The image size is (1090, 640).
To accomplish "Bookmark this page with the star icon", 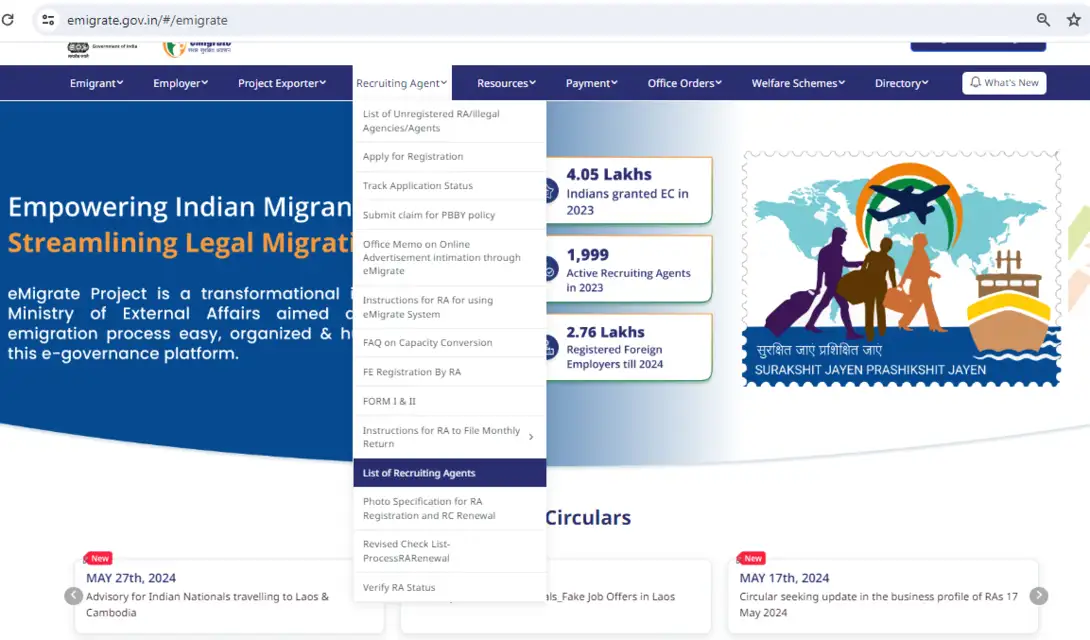I will click(x=1073, y=20).
